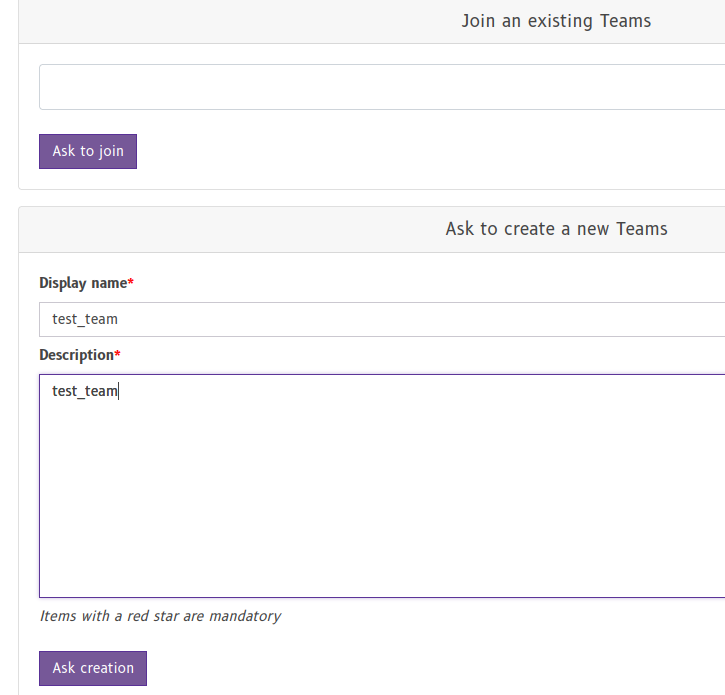The width and height of the screenshot is (725, 695).
Task: Click the Display name label
Action: tap(82, 283)
